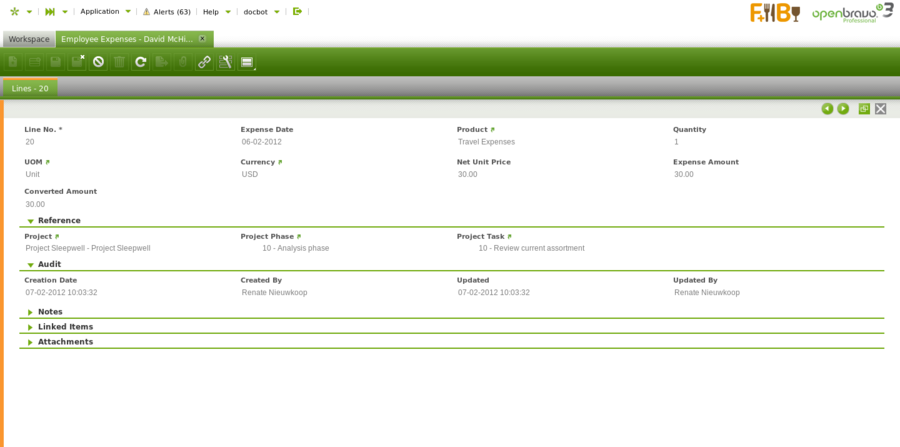Expand the Attachments section
Image resolution: width=900 pixels, height=447 pixels.
tap(31, 342)
